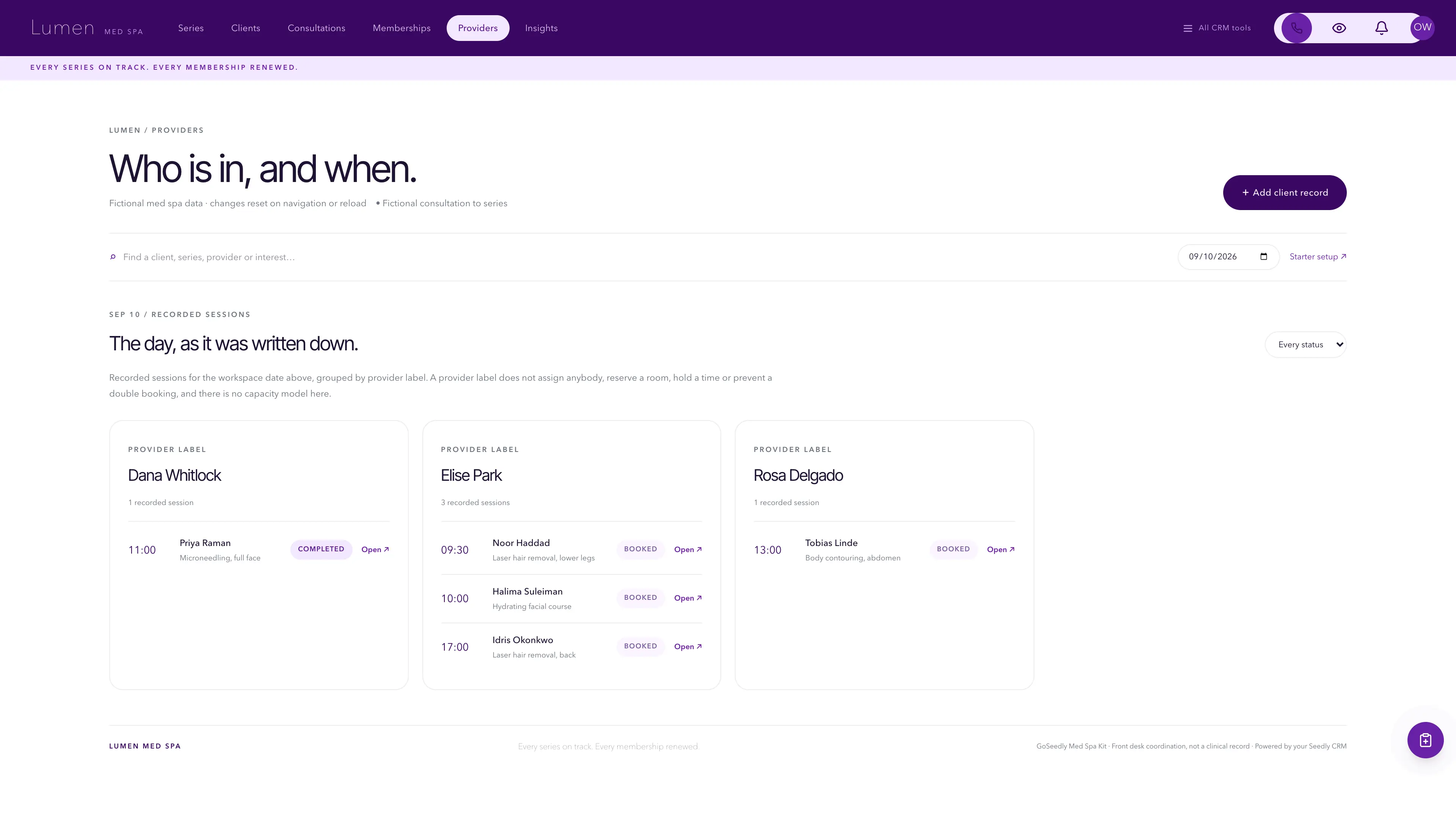Open the OW user avatar

[x=1422, y=28]
